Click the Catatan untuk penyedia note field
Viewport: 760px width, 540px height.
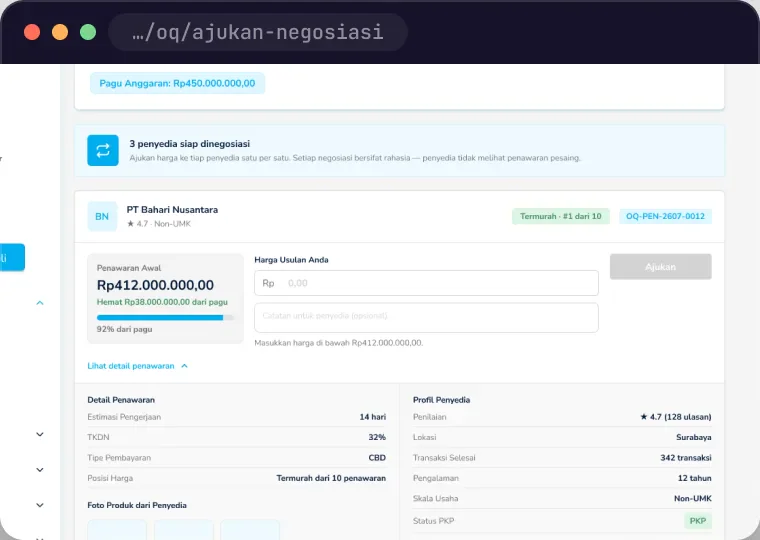[426, 318]
